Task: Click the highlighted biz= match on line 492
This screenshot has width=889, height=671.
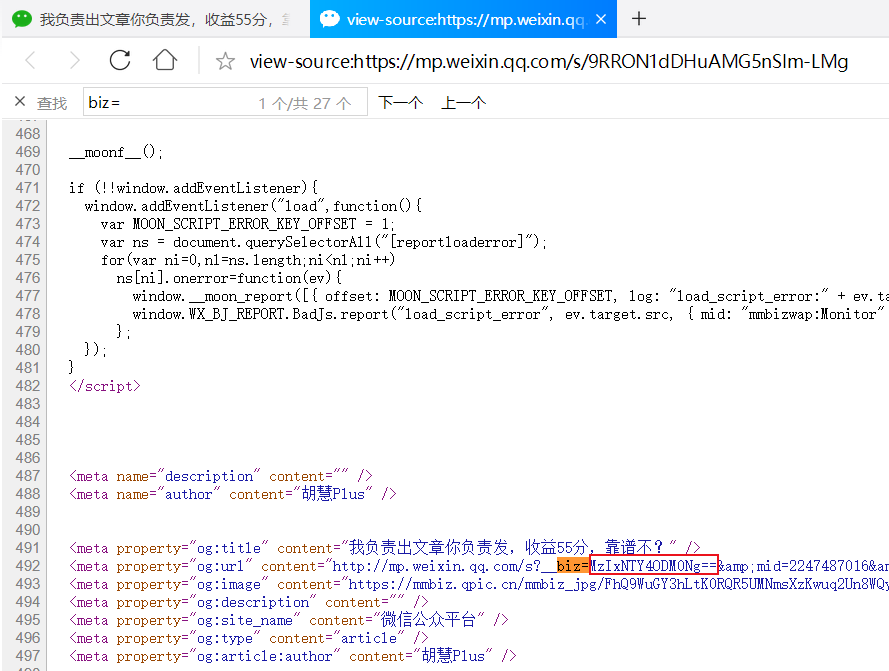Action: pos(573,566)
